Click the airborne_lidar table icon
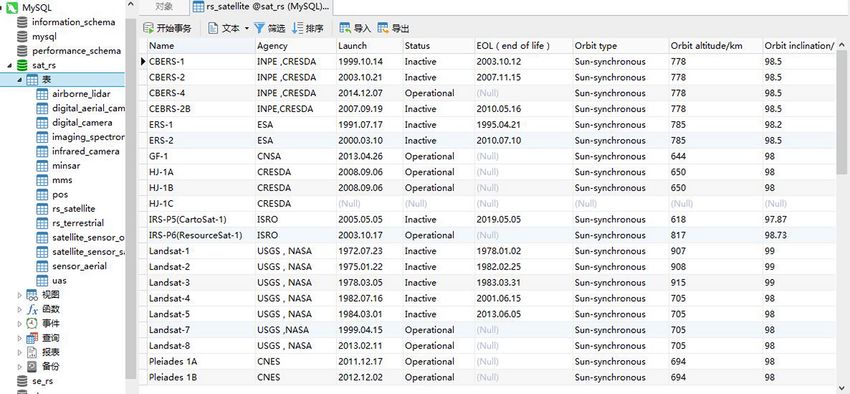Viewport: 850px width, 394px height. coord(42,94)
